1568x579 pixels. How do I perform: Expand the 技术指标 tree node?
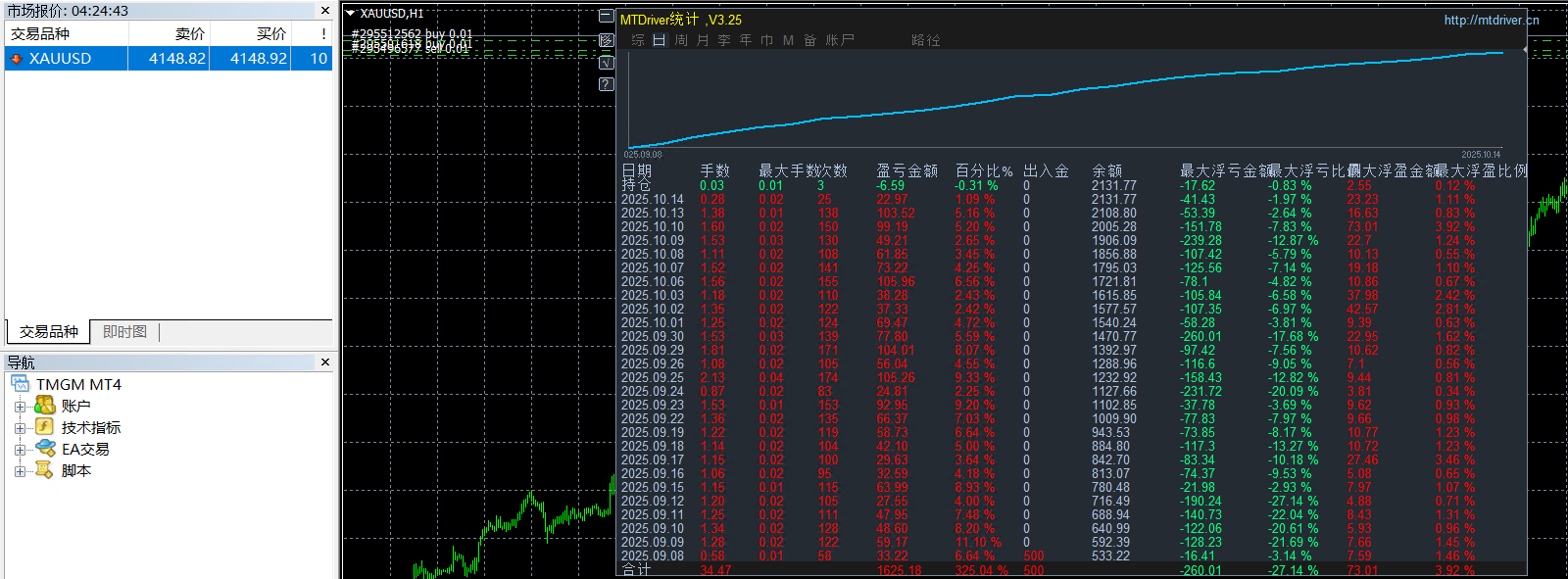coord(20,428)
